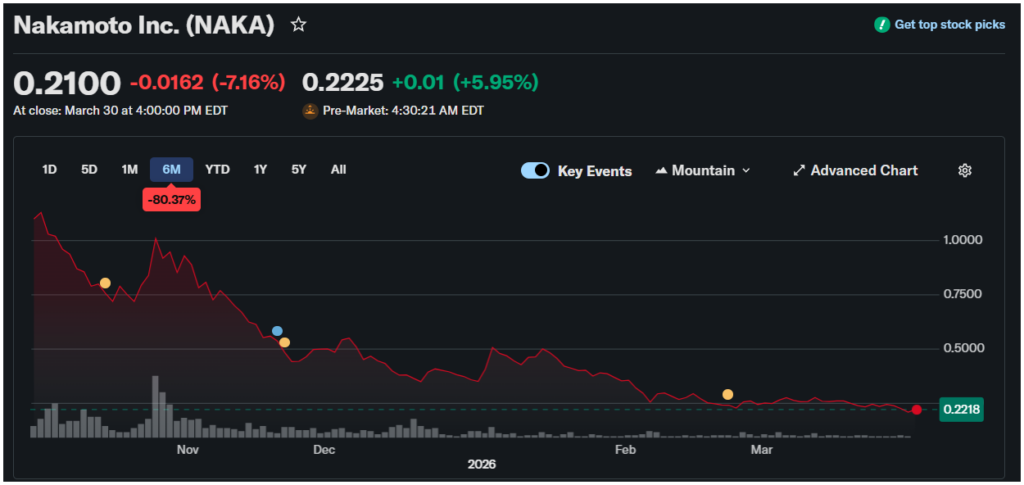Click the Pre-Market 4:30:21 AM EDT timestamp
1024x485 pixels.
click(x=403, y=111)
